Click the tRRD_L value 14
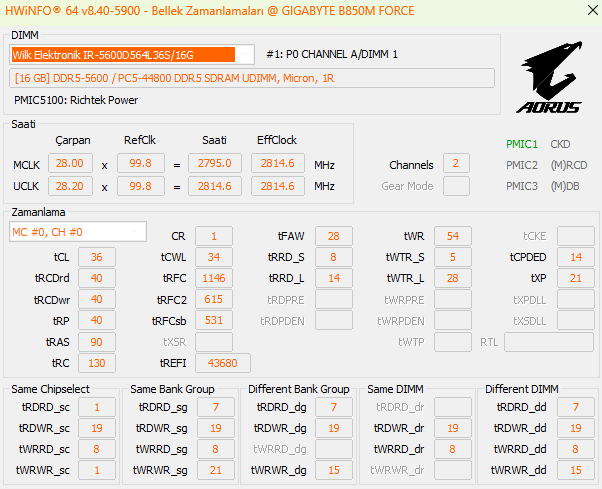The width and height of the screenshot is (602, 489). (334, 278)
